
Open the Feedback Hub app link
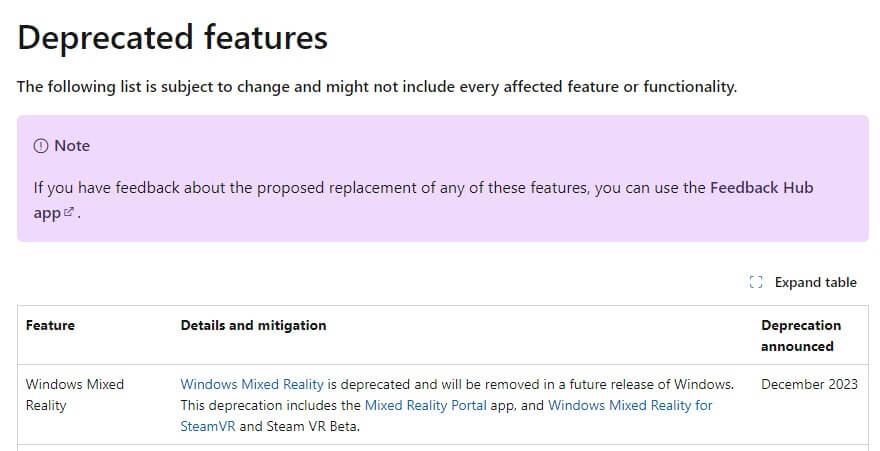point(760,188)
